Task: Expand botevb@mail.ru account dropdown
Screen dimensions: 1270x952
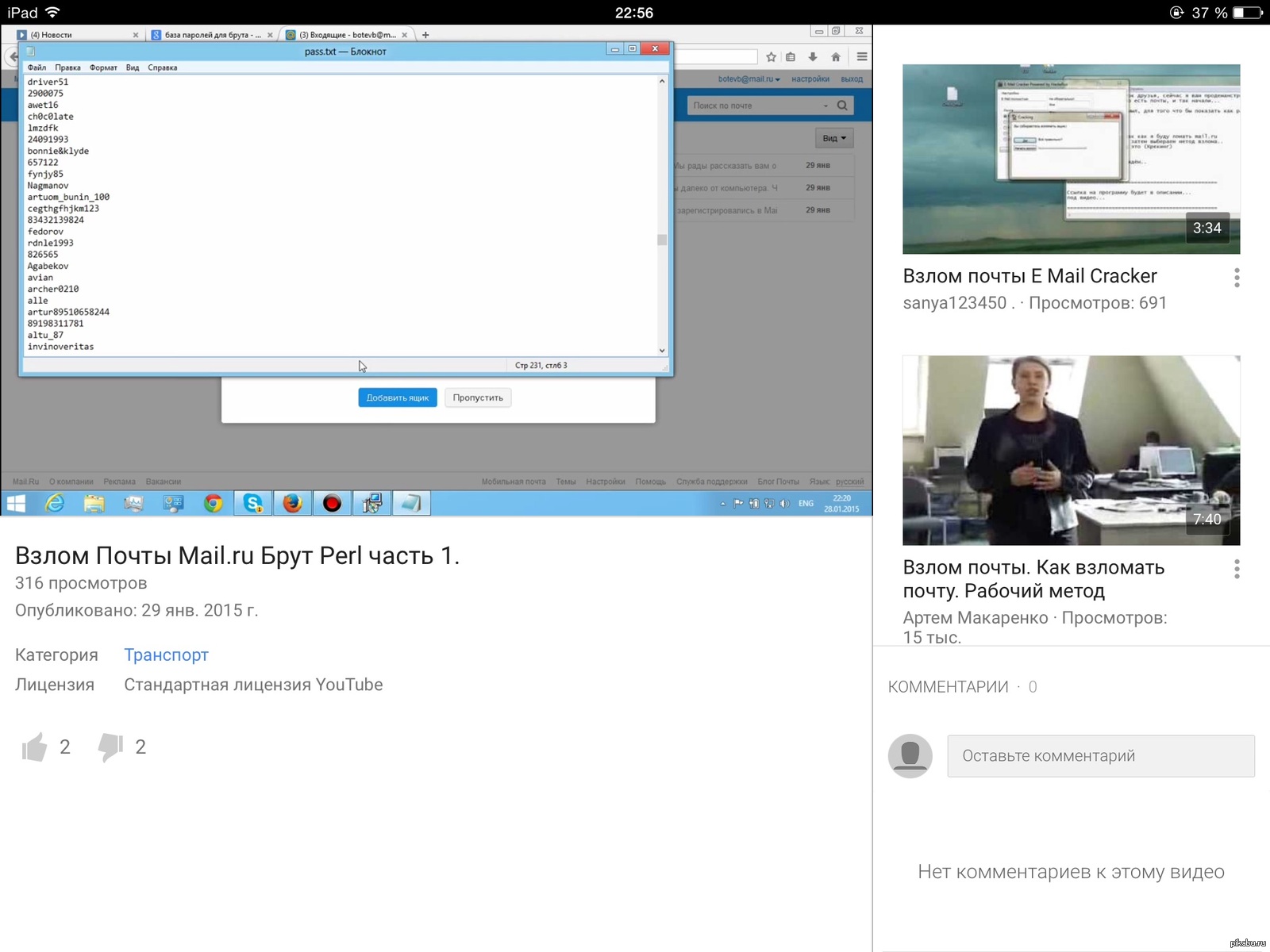Action: (749, 79)
